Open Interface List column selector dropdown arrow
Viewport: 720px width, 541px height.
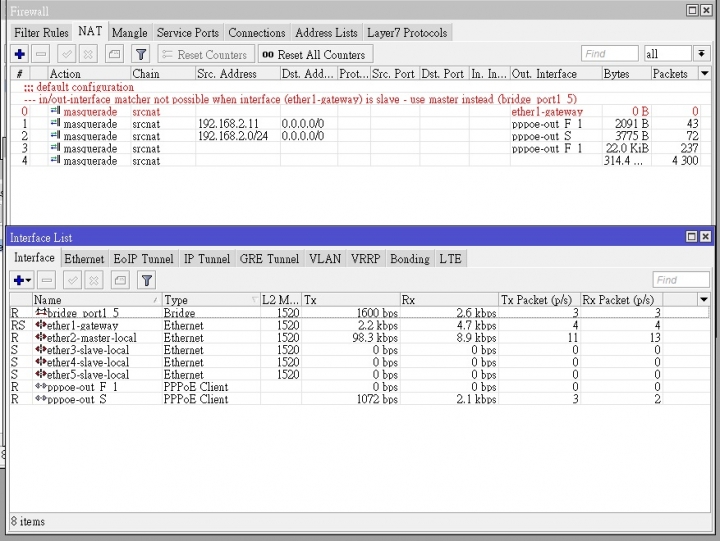pyautogui.click(x=703, y=300)
